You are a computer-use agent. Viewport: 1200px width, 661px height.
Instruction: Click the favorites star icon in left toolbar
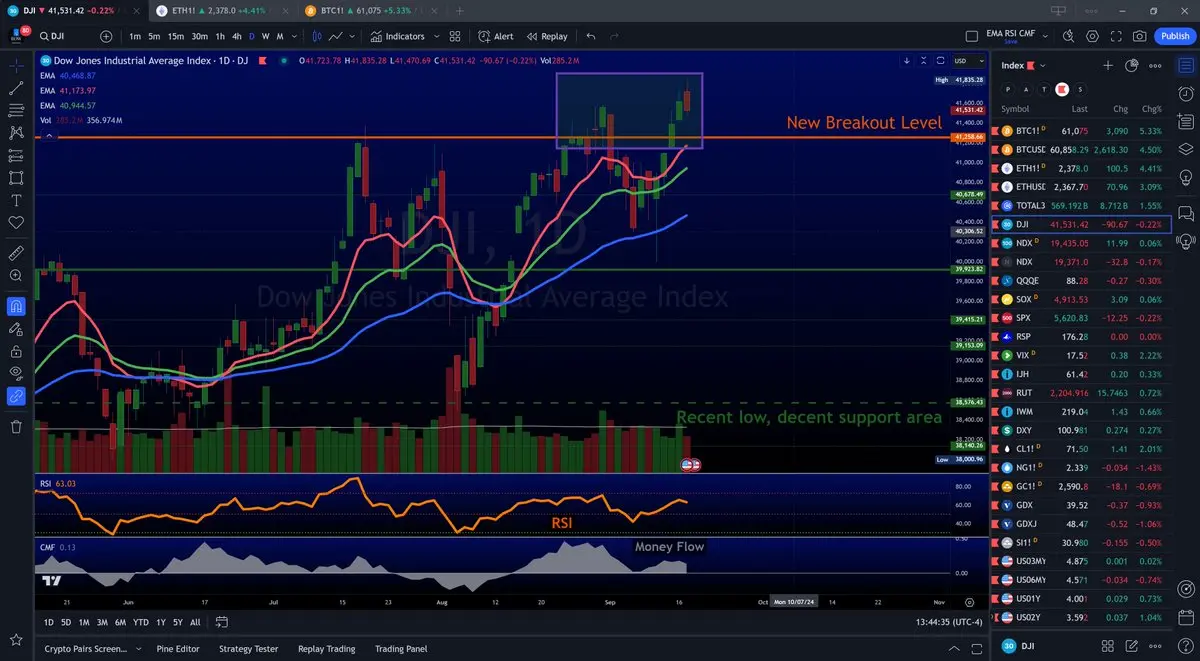click(16, 639)
